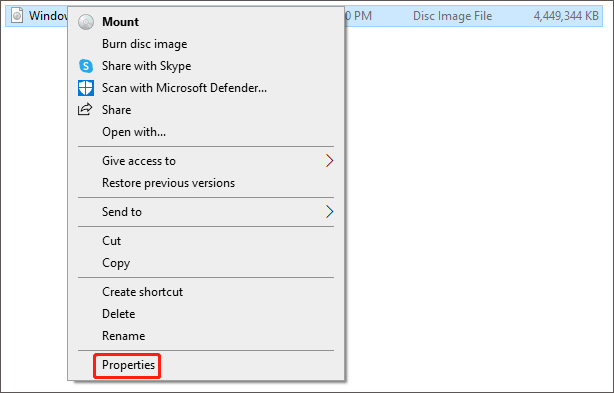Open the Open with... option
614x393 pixels.
pyautogui.click(x=134, y=132)
